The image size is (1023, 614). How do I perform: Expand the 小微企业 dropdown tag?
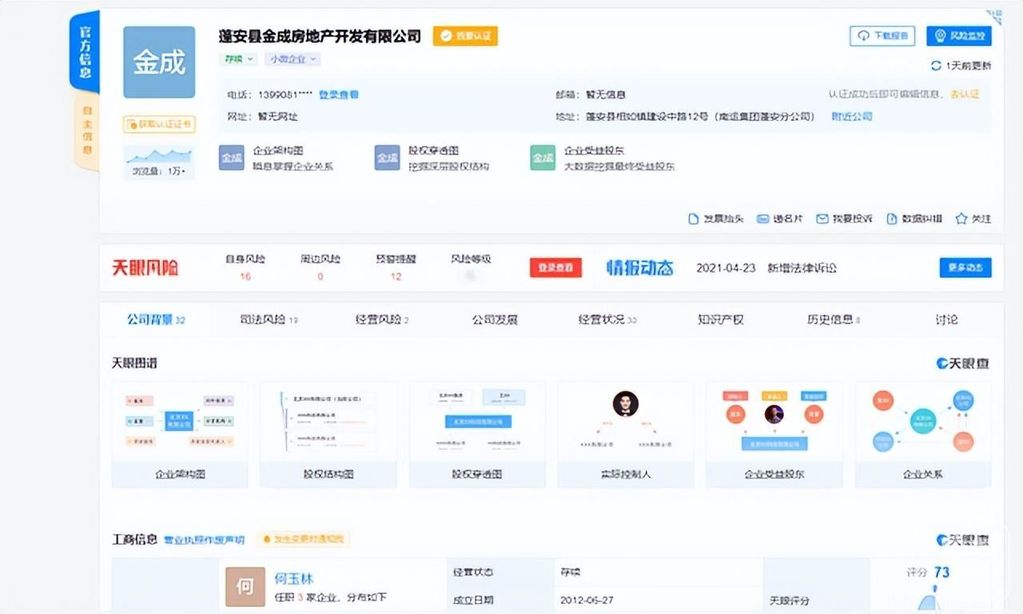290,59
